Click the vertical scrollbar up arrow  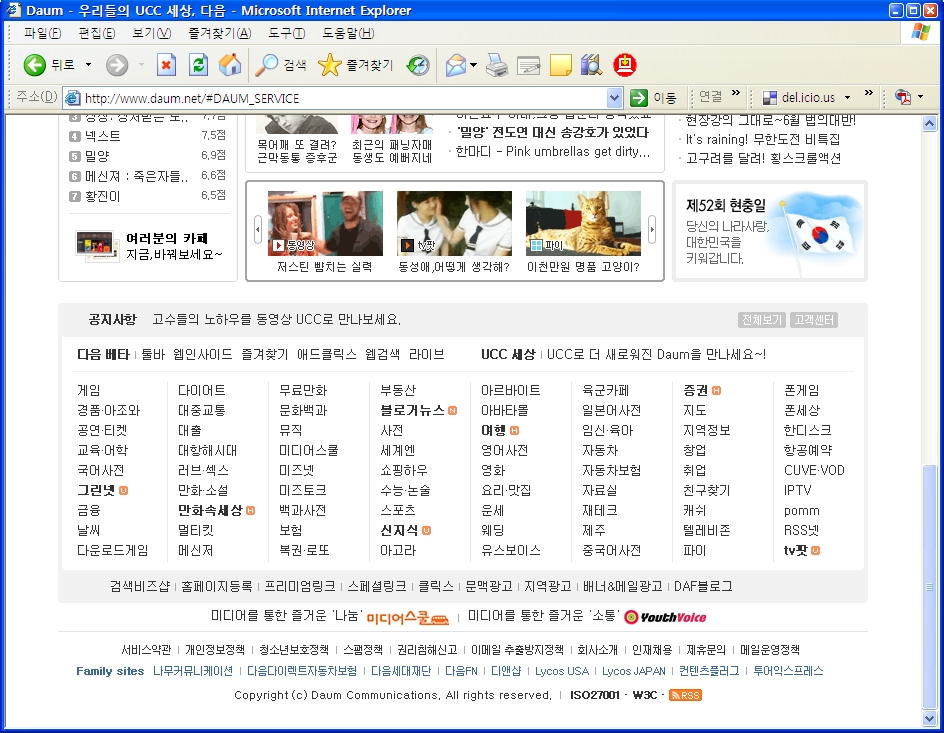pos(929,124)
